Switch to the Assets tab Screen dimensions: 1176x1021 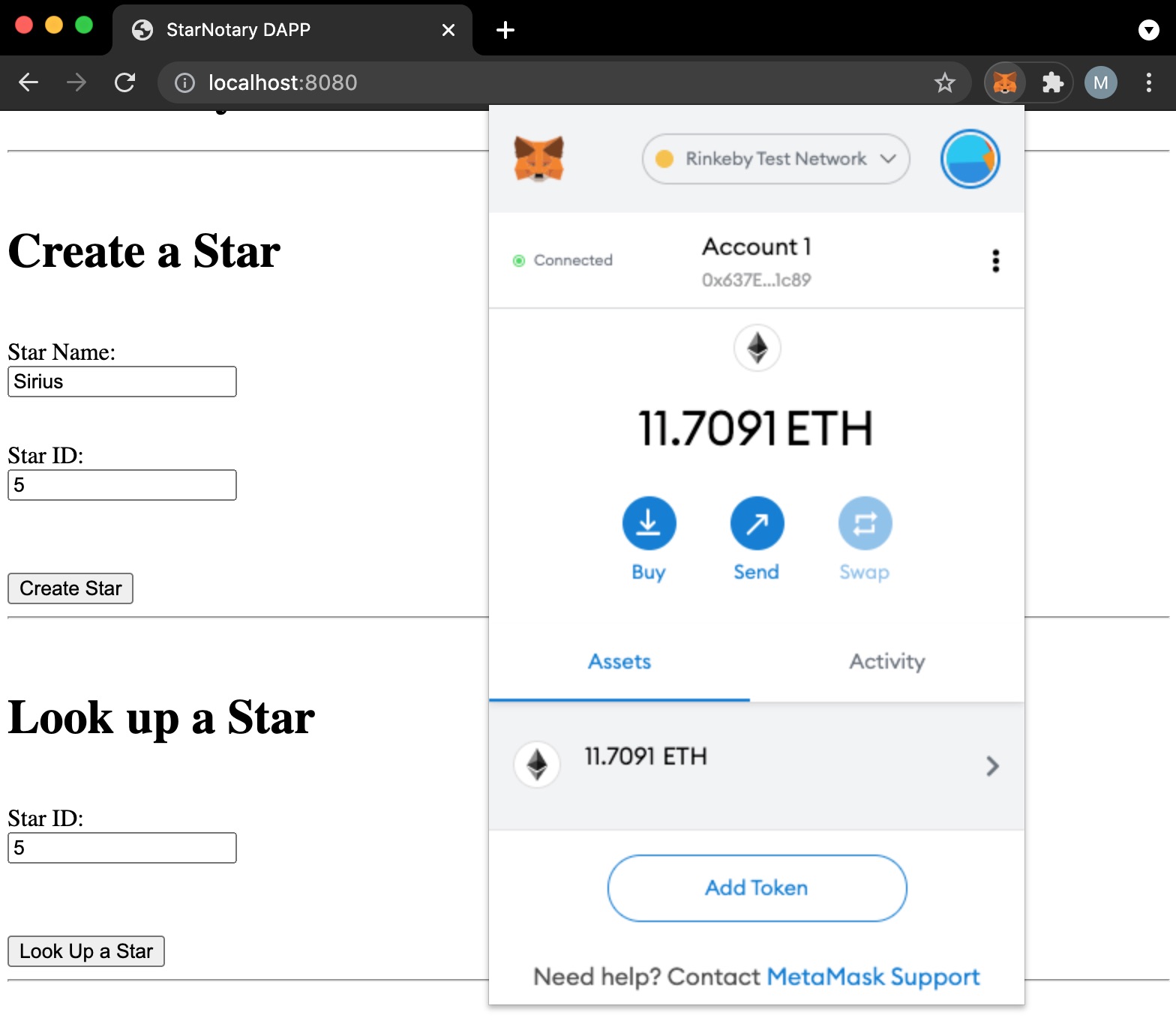click(619, 661)
